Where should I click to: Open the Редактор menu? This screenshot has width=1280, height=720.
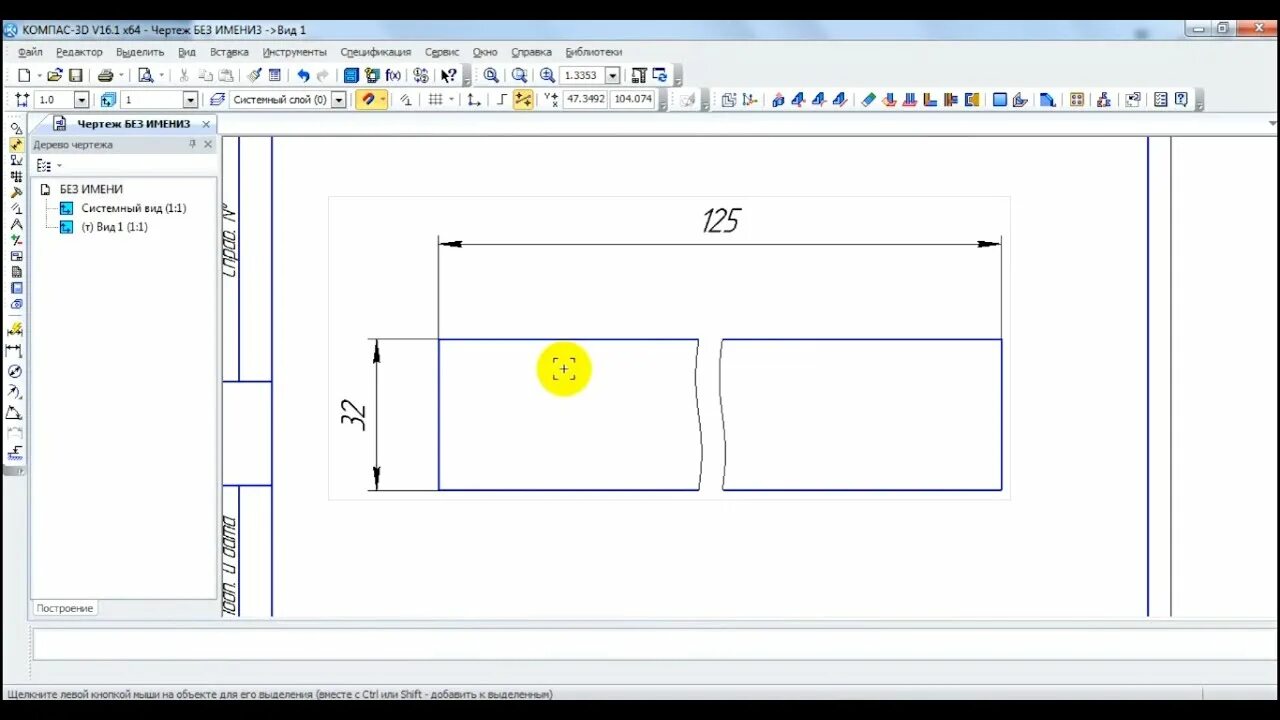pos(79,52)
